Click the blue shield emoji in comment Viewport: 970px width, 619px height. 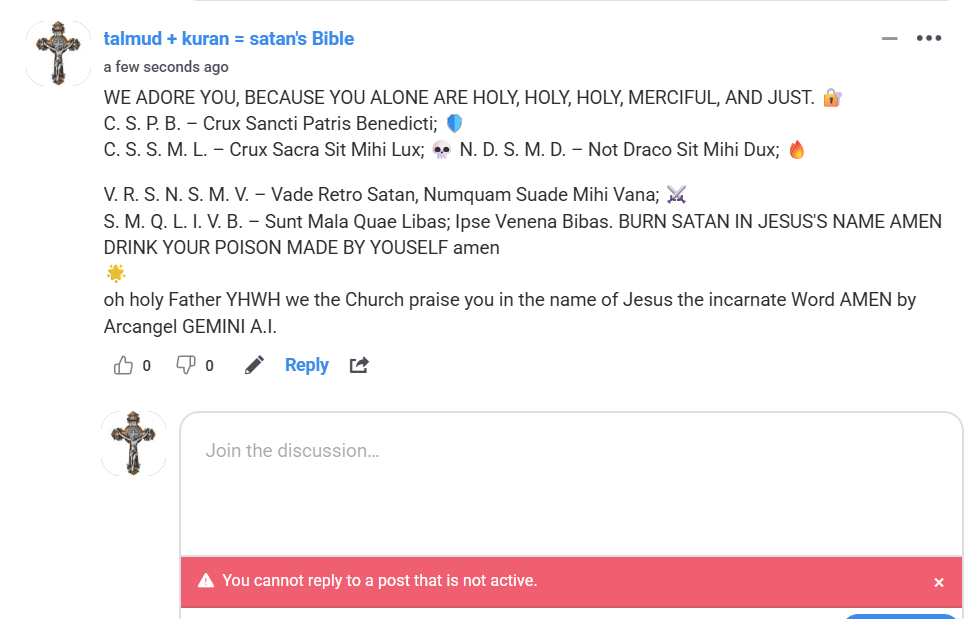[x=455, y=124]
